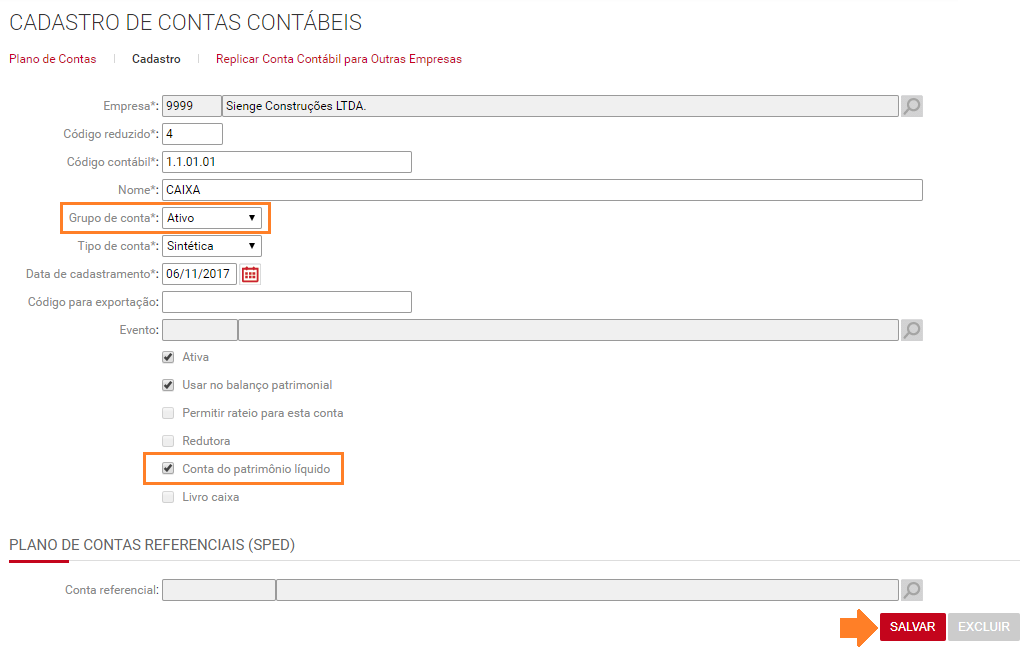The image size is (1020, 650).
Task: Click the Evento description field
Action: [x=568, y=330]
